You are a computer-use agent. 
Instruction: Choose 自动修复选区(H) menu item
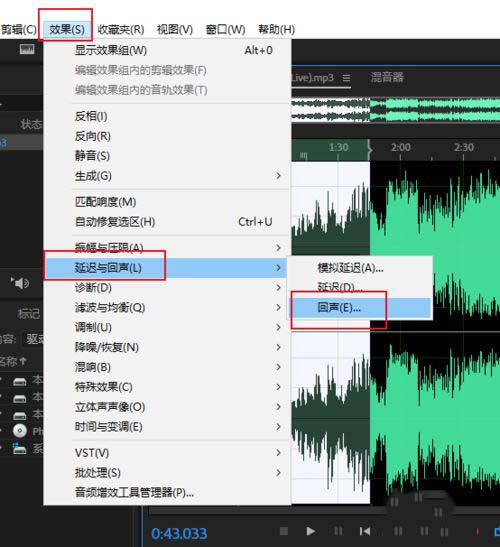click(x=167, y=222)
